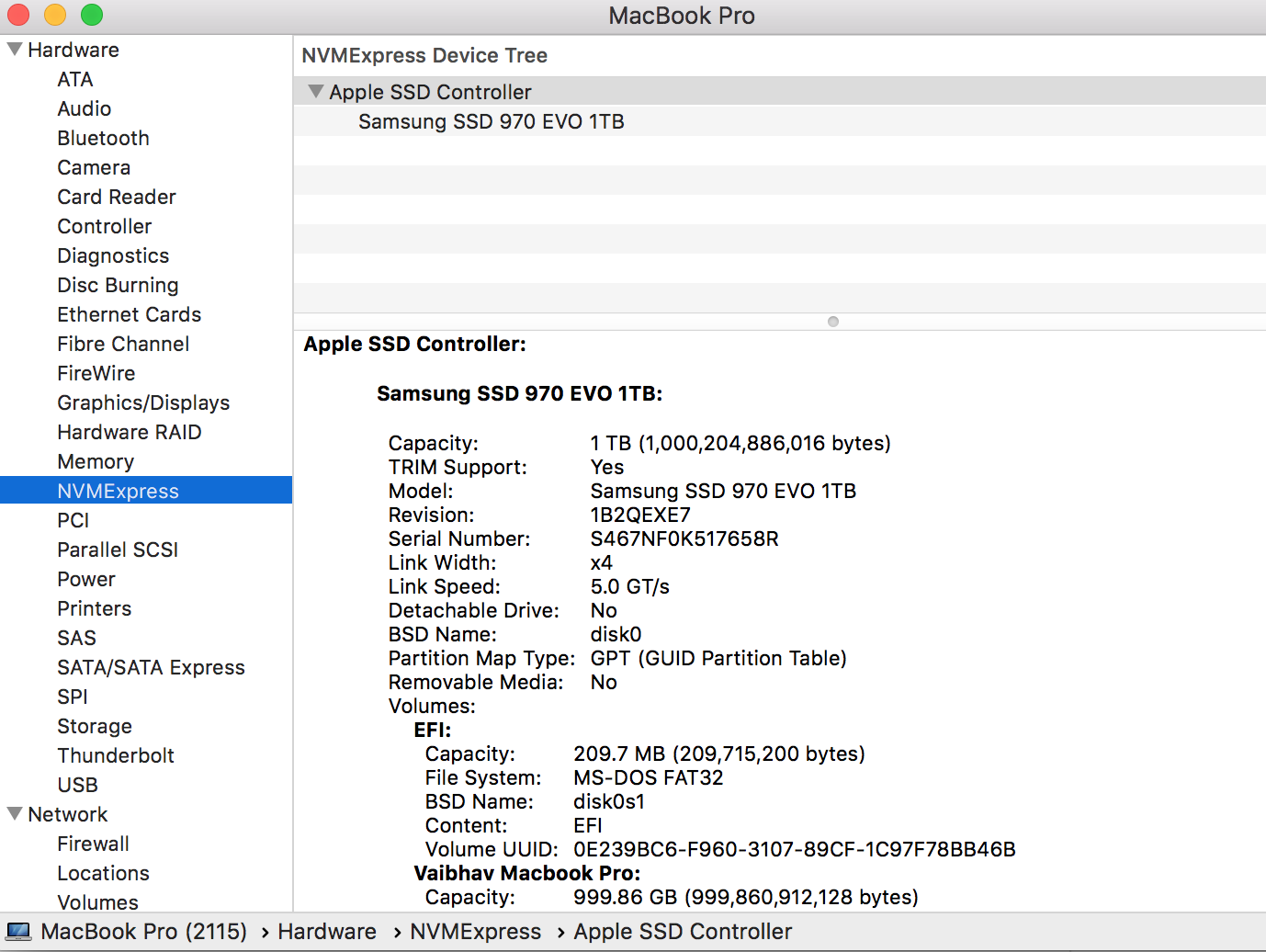Click the Vaibhav Macbook Pro volume heading
This screenshot has height=952, width=1266.
[527, 873]
